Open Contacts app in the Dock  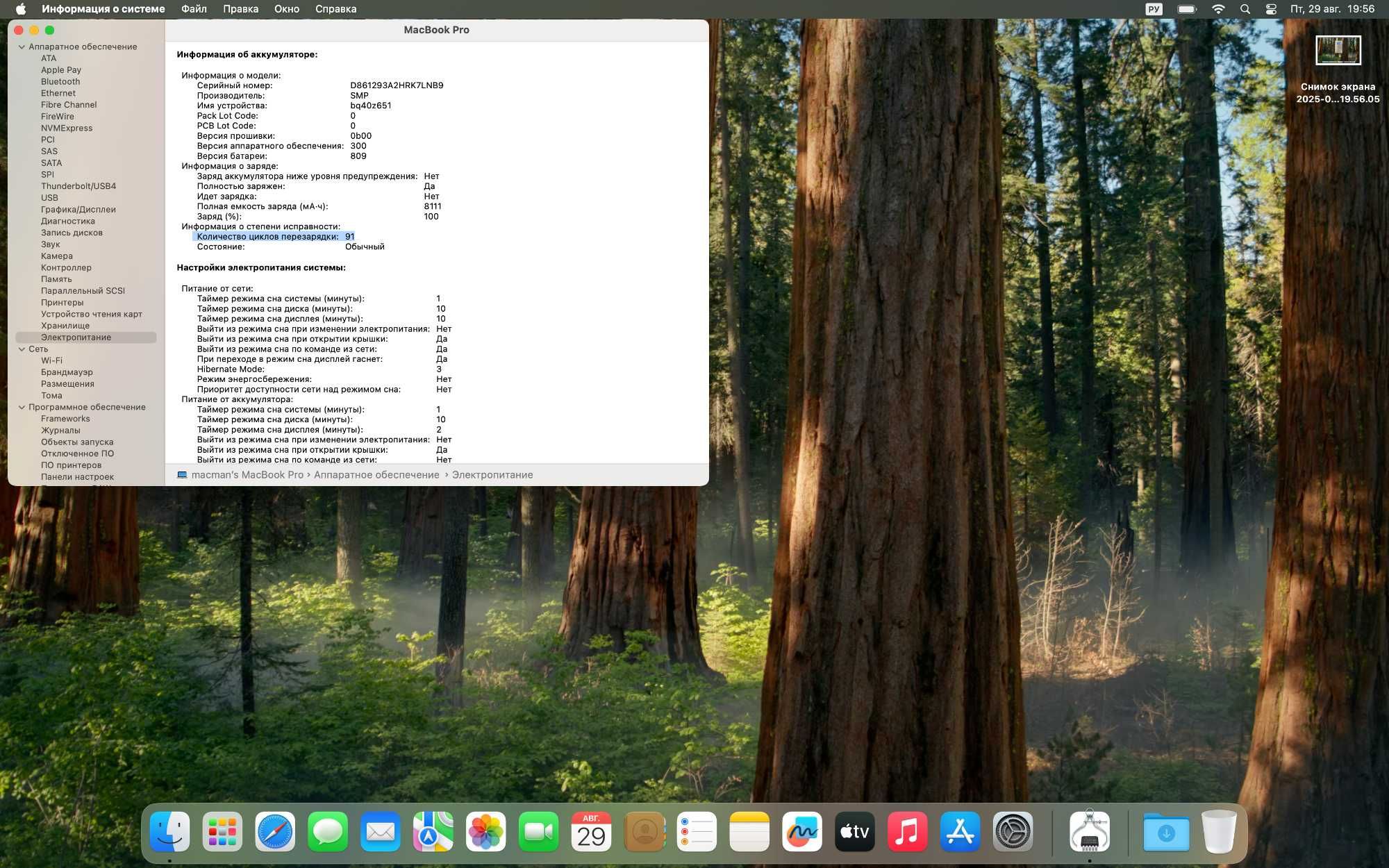click(x=644, y=831)
